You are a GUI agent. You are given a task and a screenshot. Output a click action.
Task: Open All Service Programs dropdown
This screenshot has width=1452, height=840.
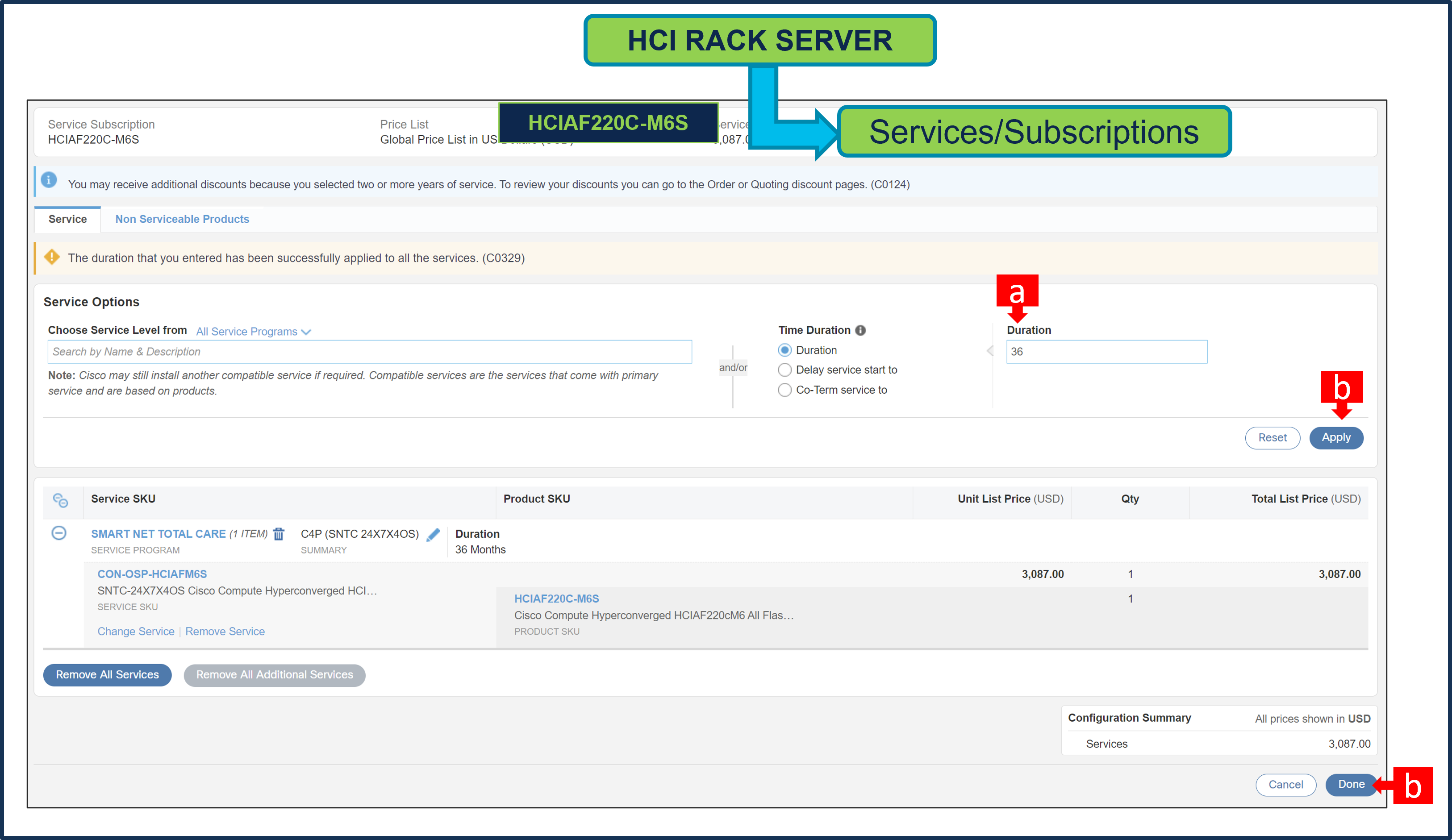[x=254, y=332]
